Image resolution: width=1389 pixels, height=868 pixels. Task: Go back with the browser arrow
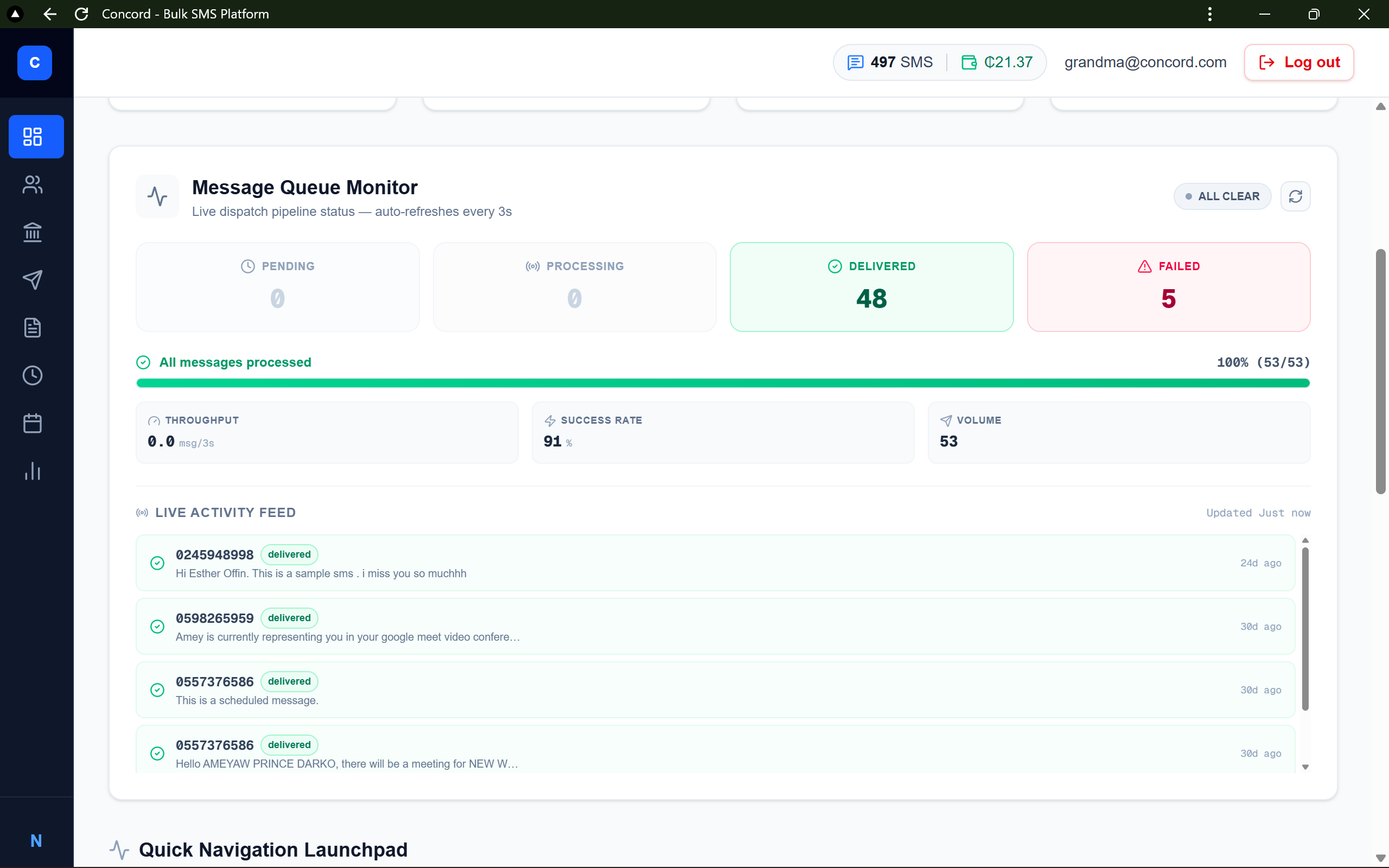[50, 14]
